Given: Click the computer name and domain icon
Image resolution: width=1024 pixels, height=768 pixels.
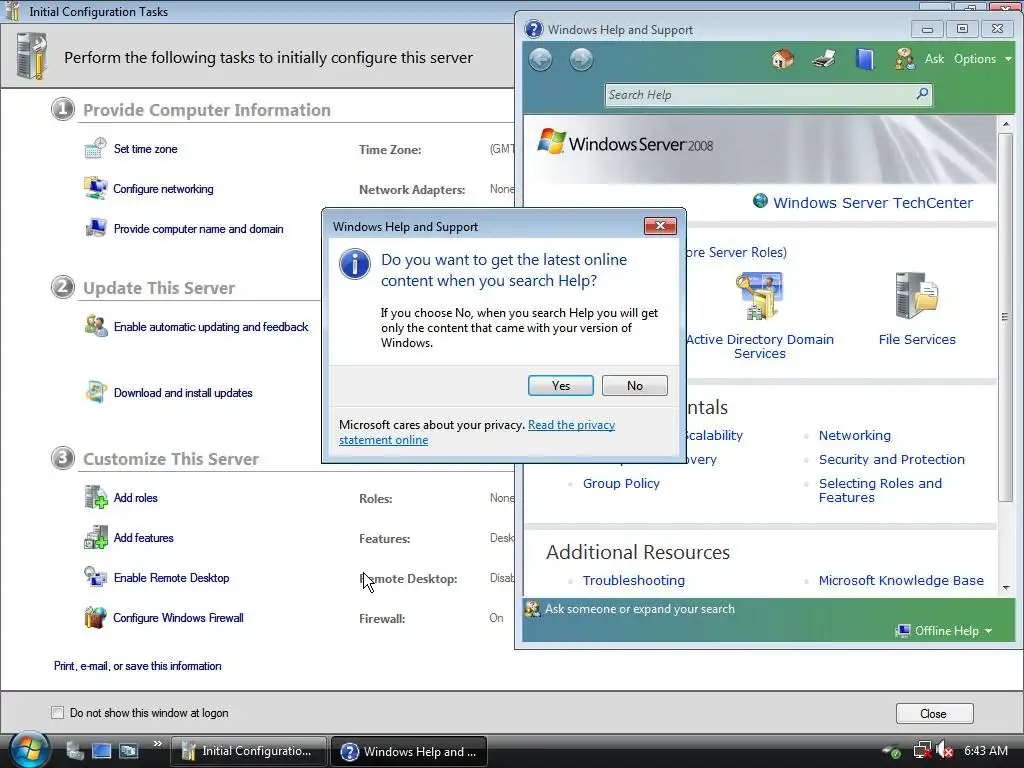Looking at the screenshot, I should (x=95, y=228).
